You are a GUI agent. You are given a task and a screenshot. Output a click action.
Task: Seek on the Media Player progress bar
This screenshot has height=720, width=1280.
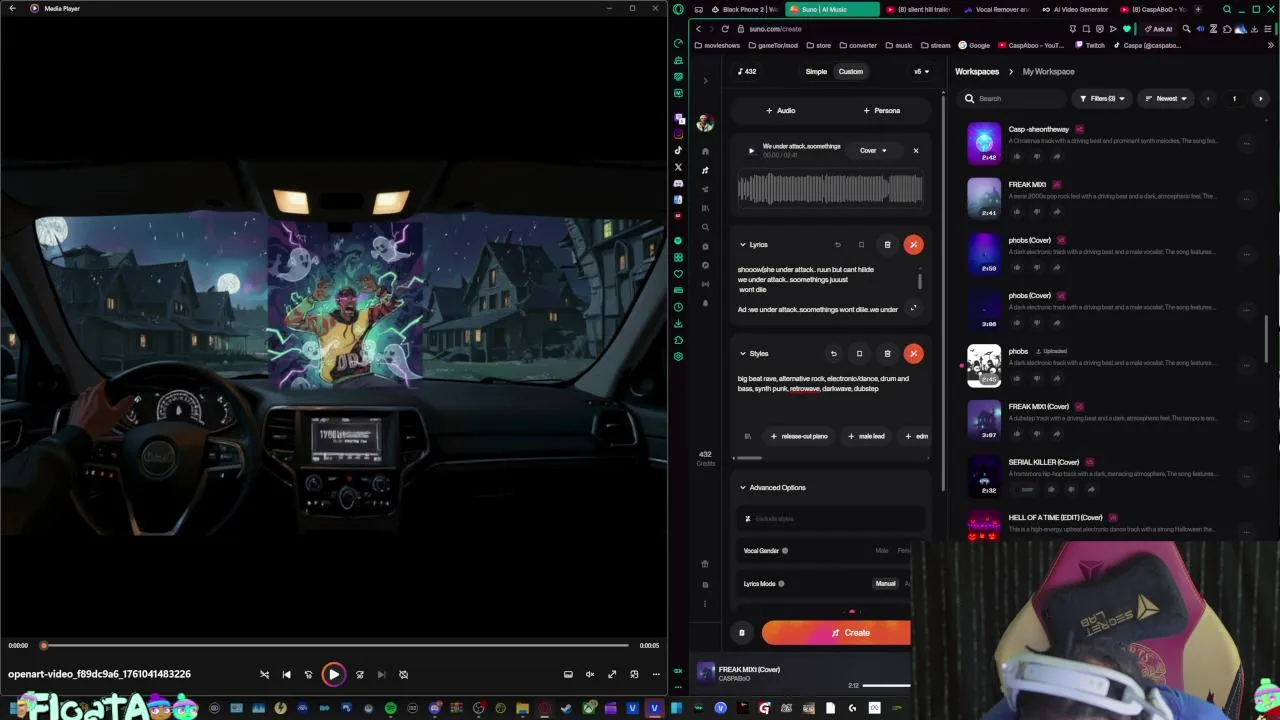click(x=336, y=645)
